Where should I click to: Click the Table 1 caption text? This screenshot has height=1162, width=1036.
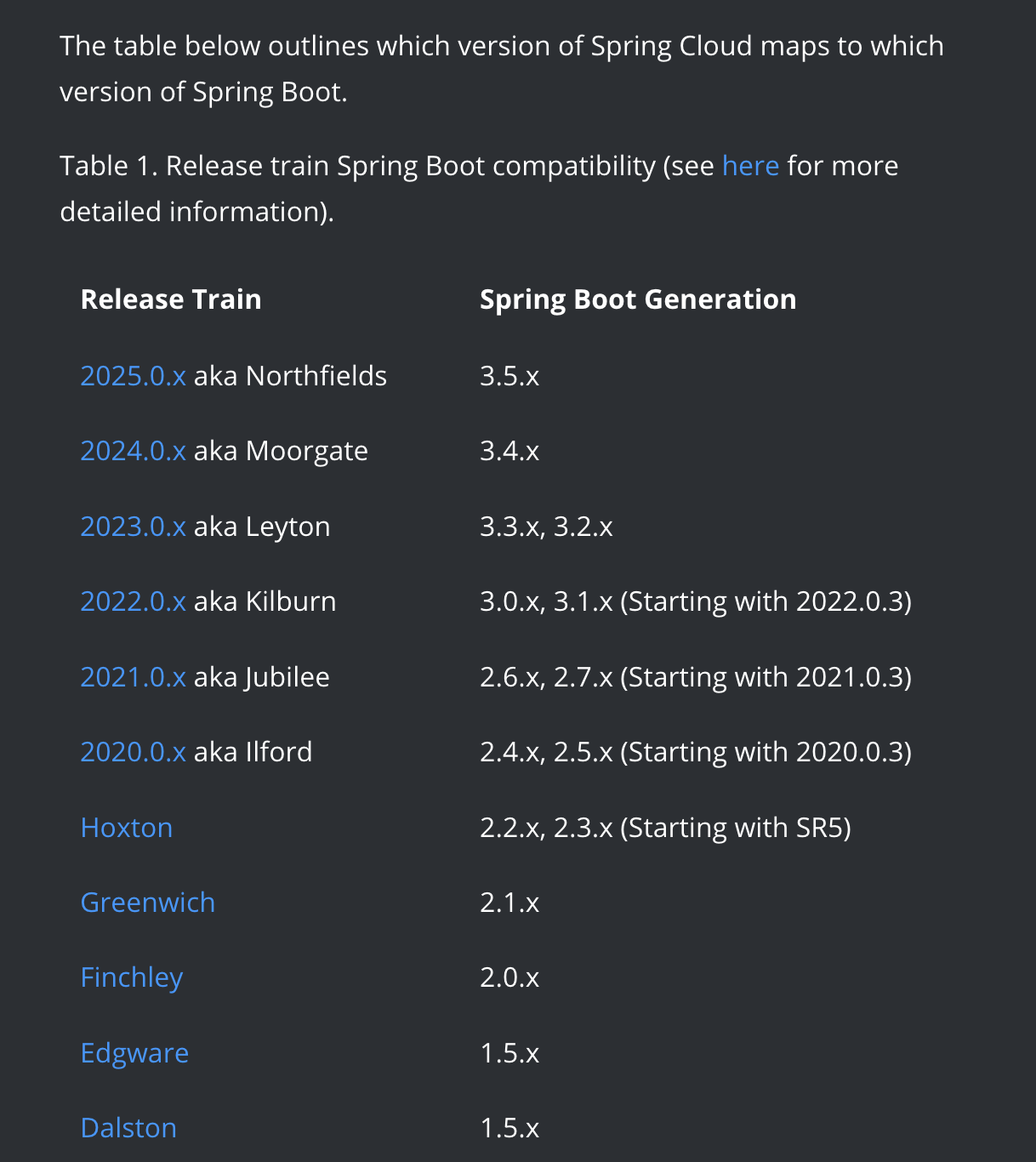point(479,188)
